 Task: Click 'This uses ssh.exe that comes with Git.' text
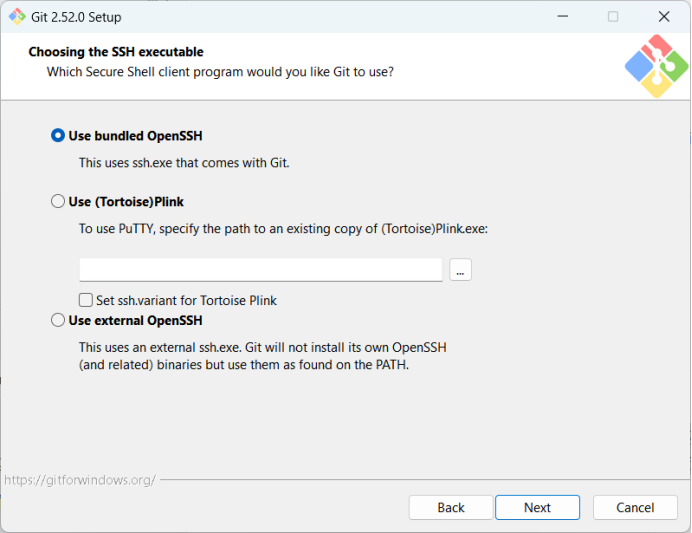pyautogui.click(x=184, y=163)
